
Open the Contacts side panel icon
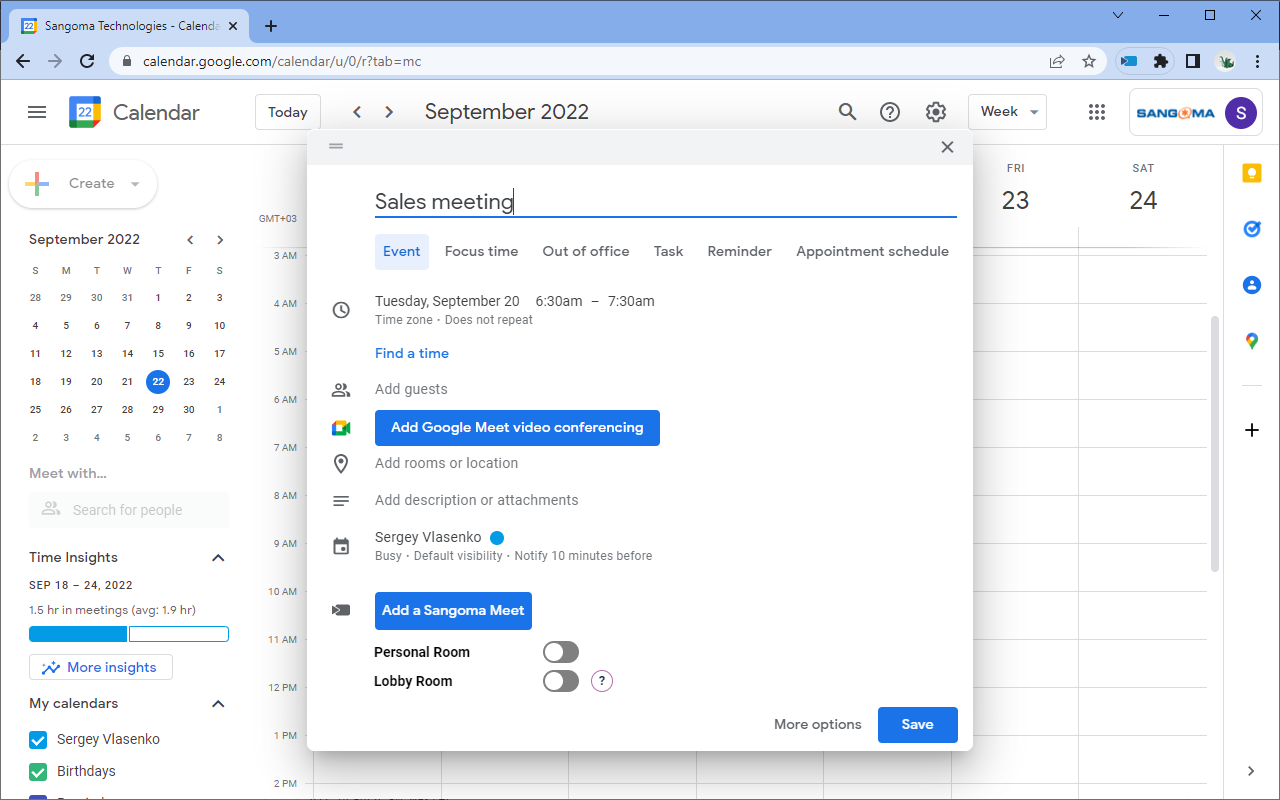(x=1251, y=285)
